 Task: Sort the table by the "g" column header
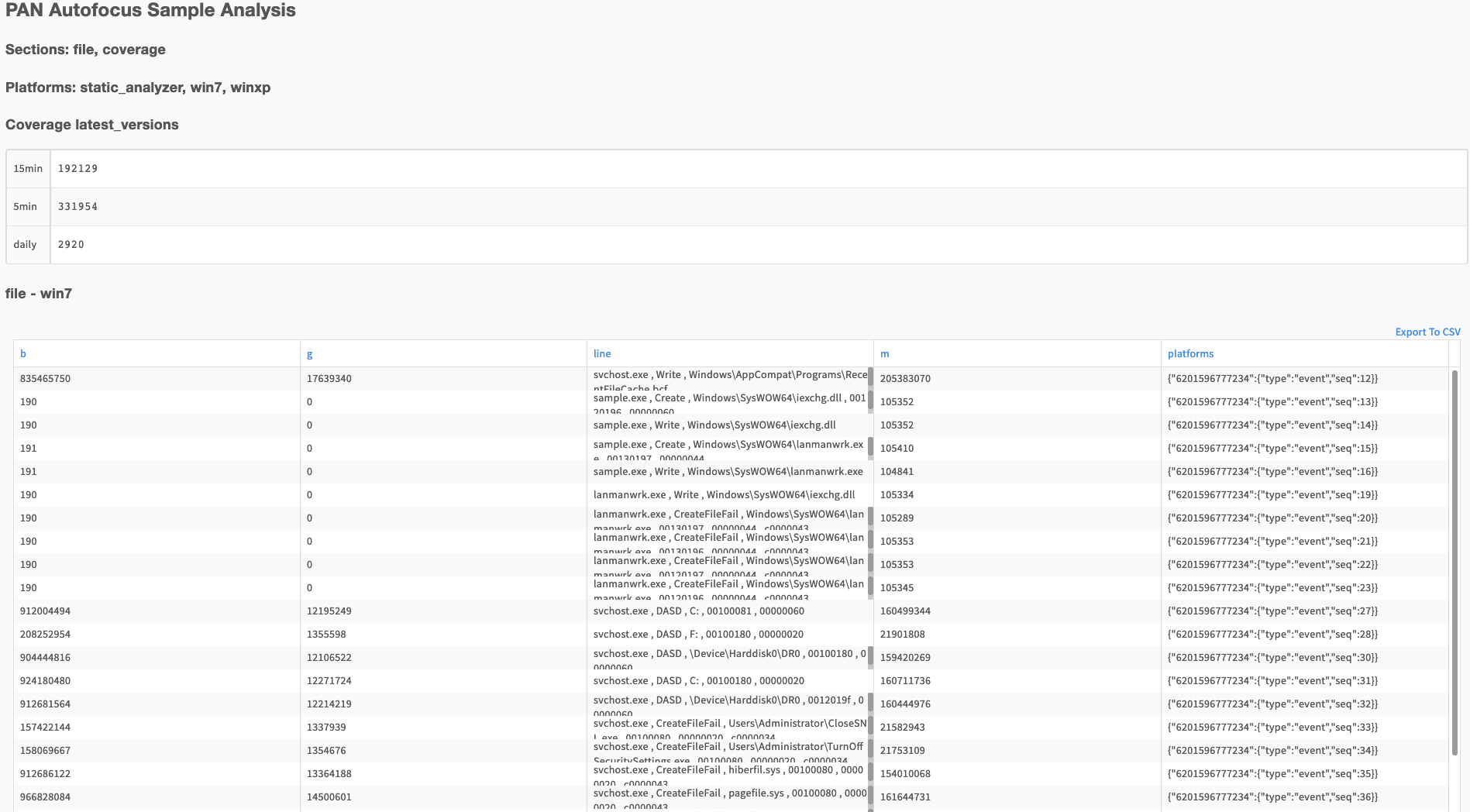tap(309, 353)
